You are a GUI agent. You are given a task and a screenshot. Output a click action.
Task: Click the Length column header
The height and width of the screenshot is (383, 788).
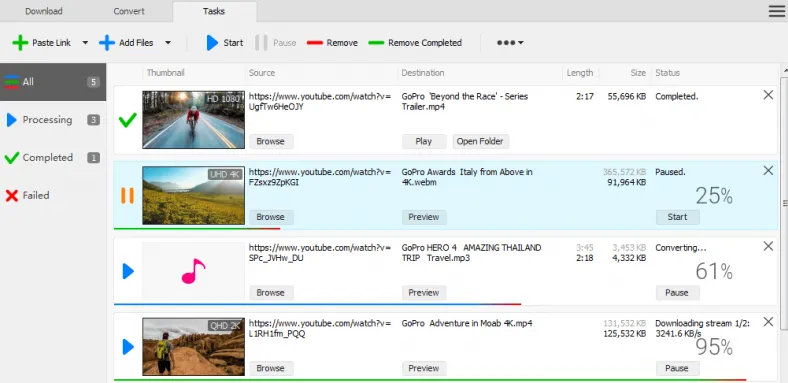(580, 73)
